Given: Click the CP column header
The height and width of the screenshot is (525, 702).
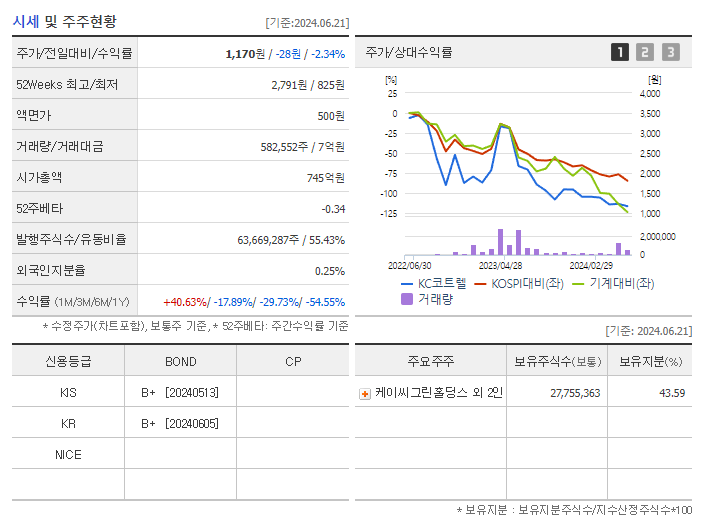Looking at the screenshot, I should [293, 362].
